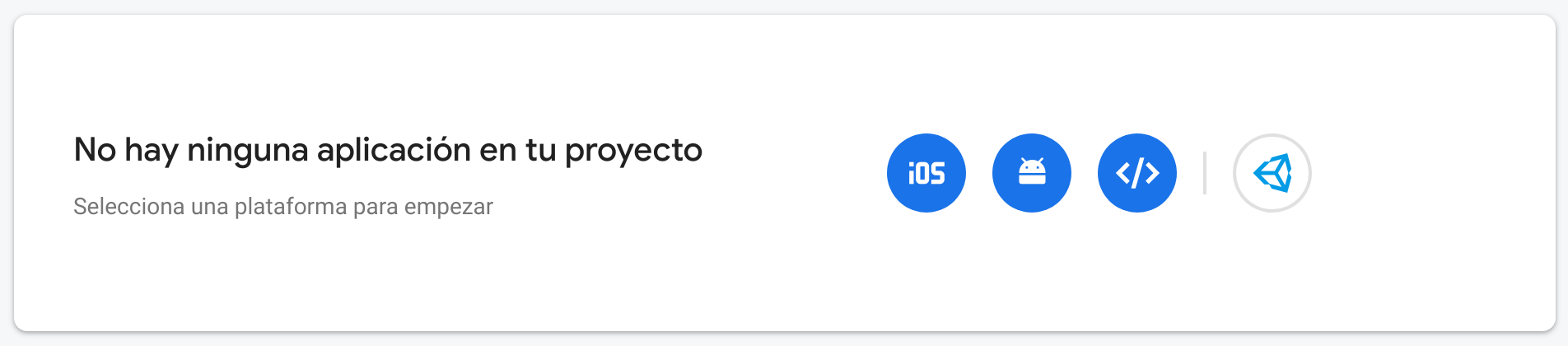Tap the light blue Unity cube logo
The height and width of the screenshot is (346, 1568).
click(x=1272, y=173)
